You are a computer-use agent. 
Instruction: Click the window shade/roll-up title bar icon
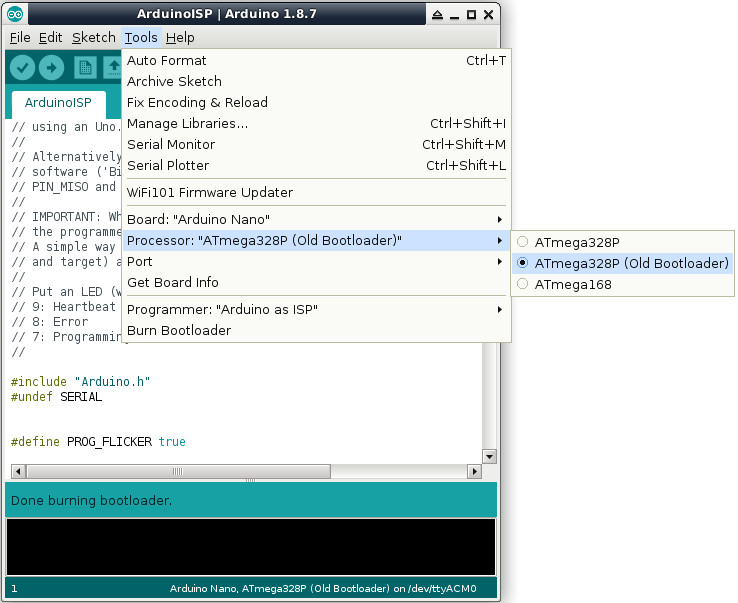pyautogui.click(x=437, y=15)
